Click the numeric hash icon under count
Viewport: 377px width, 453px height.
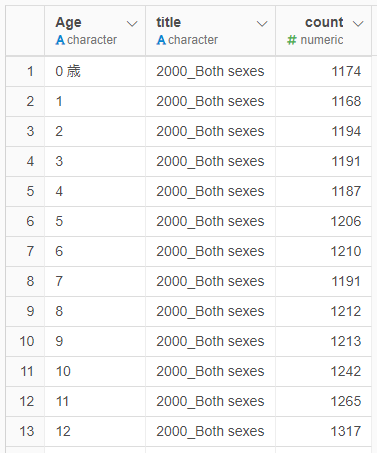pyautogui.click(x=292, y=40)
